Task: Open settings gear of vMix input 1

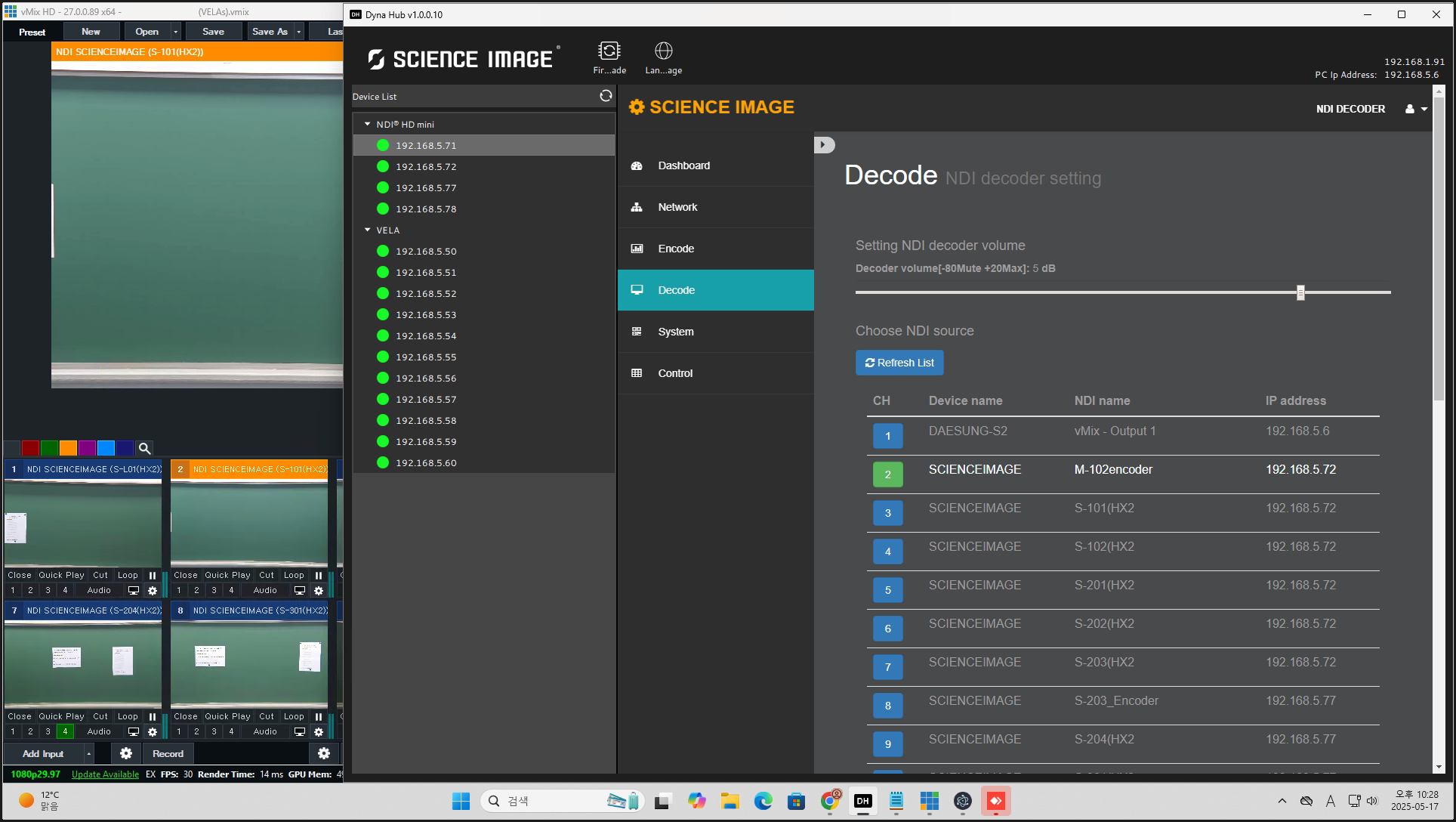Action: [152, 590]
